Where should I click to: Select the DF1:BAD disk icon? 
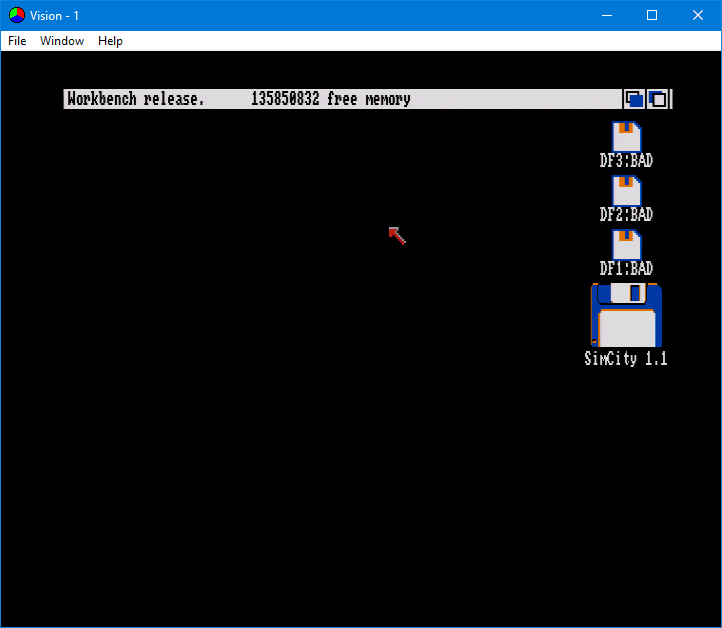coord(626,244)
